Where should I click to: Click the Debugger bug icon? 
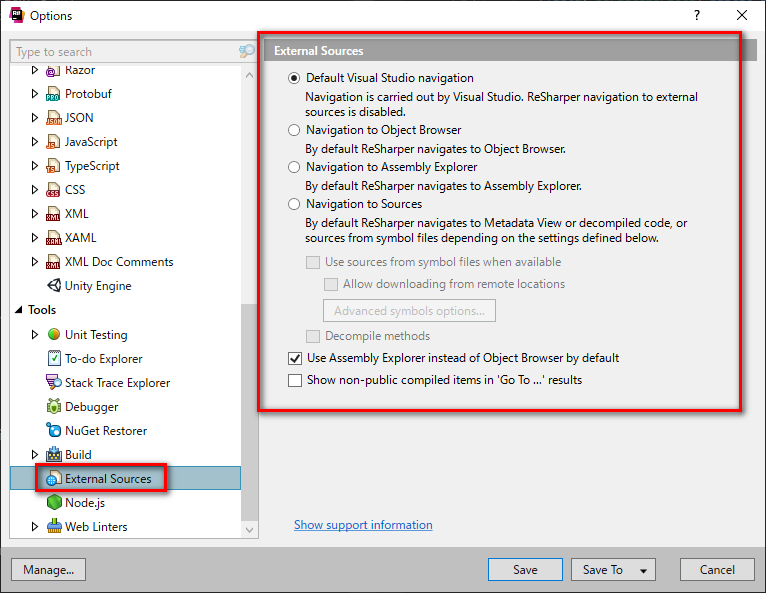[54, 406]
